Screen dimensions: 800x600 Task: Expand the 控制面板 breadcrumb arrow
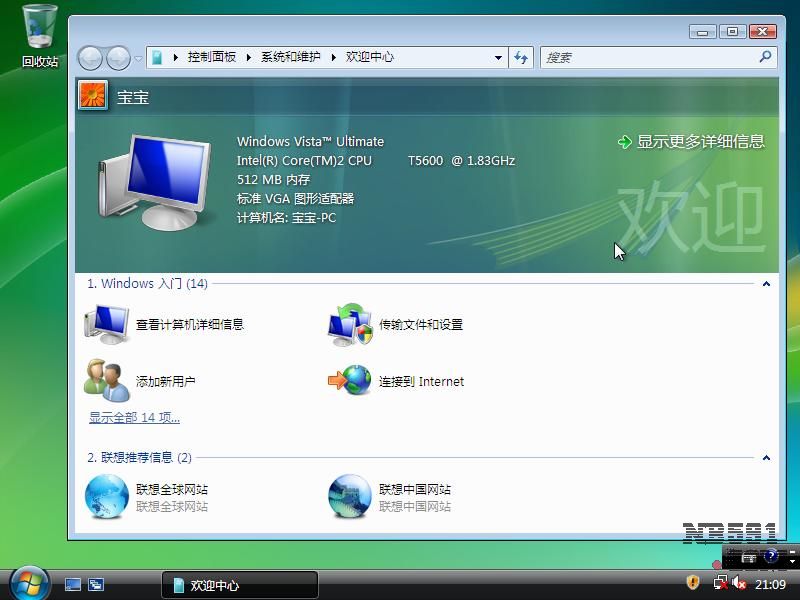click(x=250, y=57)
